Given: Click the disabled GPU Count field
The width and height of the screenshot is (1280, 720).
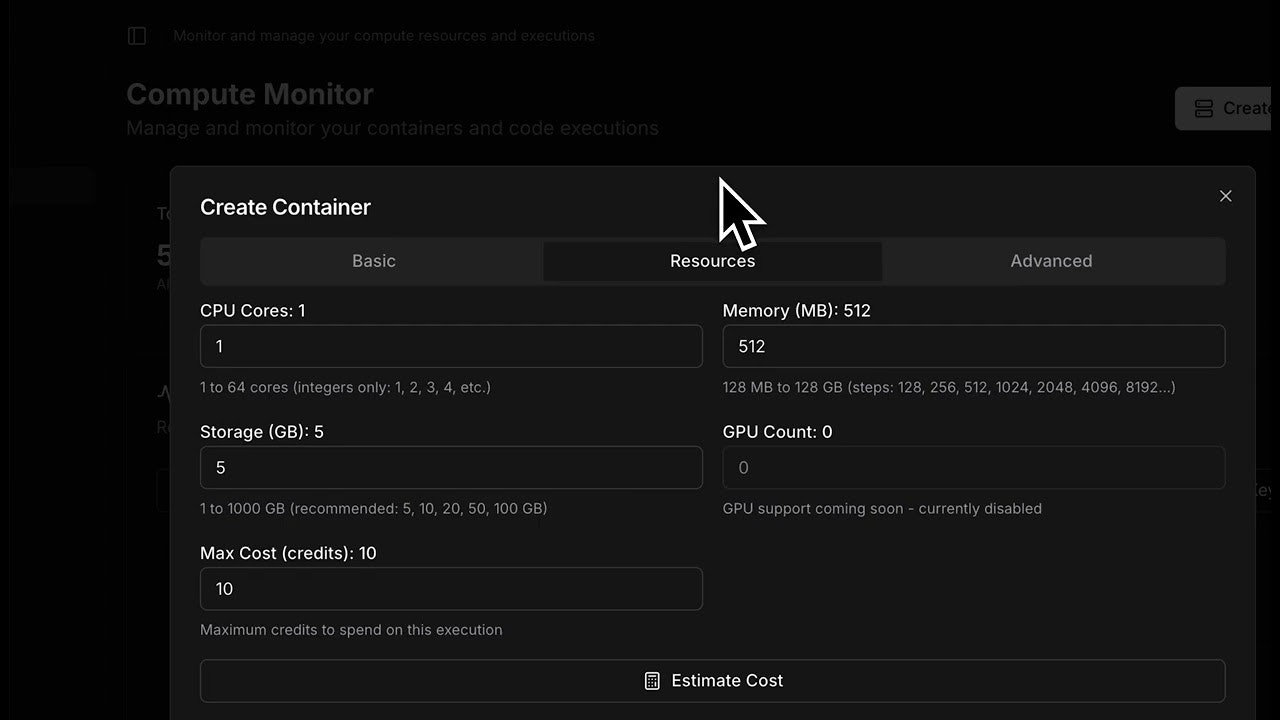Looking at the screenshot, I should 973,468.
